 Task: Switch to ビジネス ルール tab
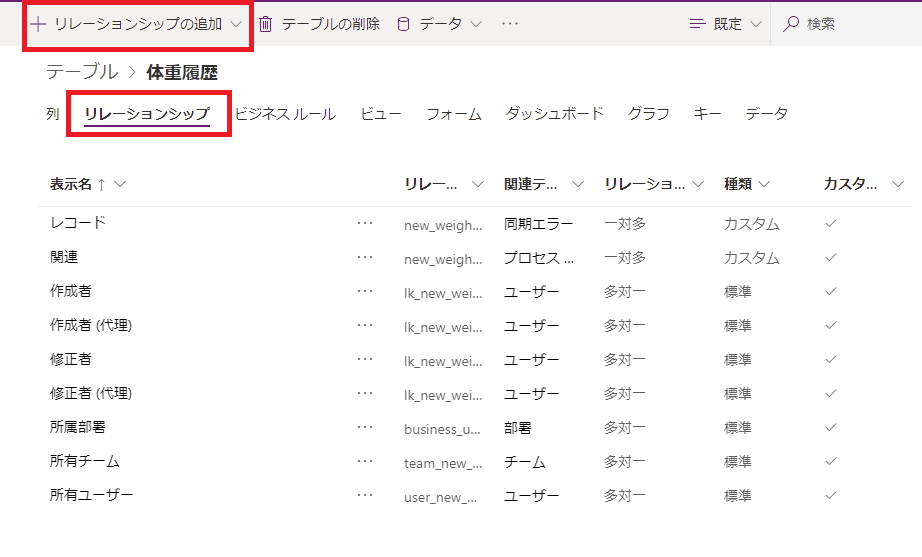(285, 114)
